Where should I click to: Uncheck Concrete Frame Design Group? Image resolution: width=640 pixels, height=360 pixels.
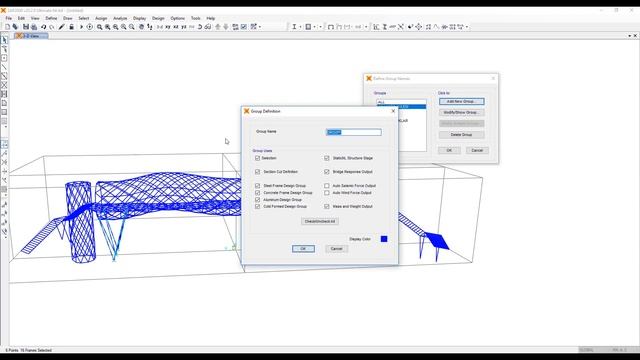click(258, 193)
